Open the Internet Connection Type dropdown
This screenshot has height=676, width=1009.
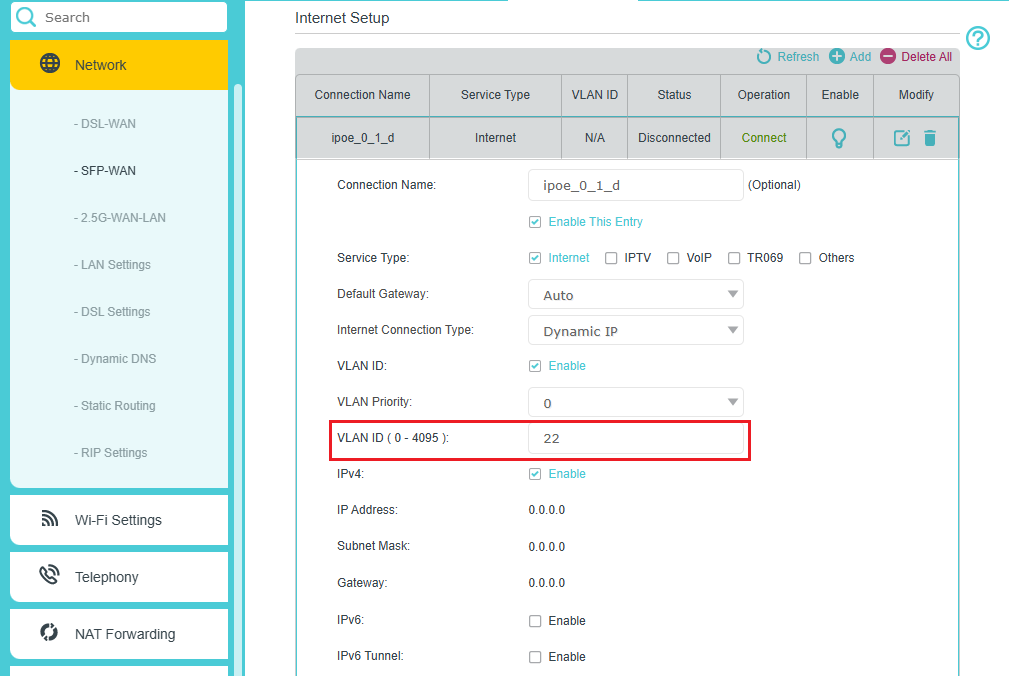636,329
